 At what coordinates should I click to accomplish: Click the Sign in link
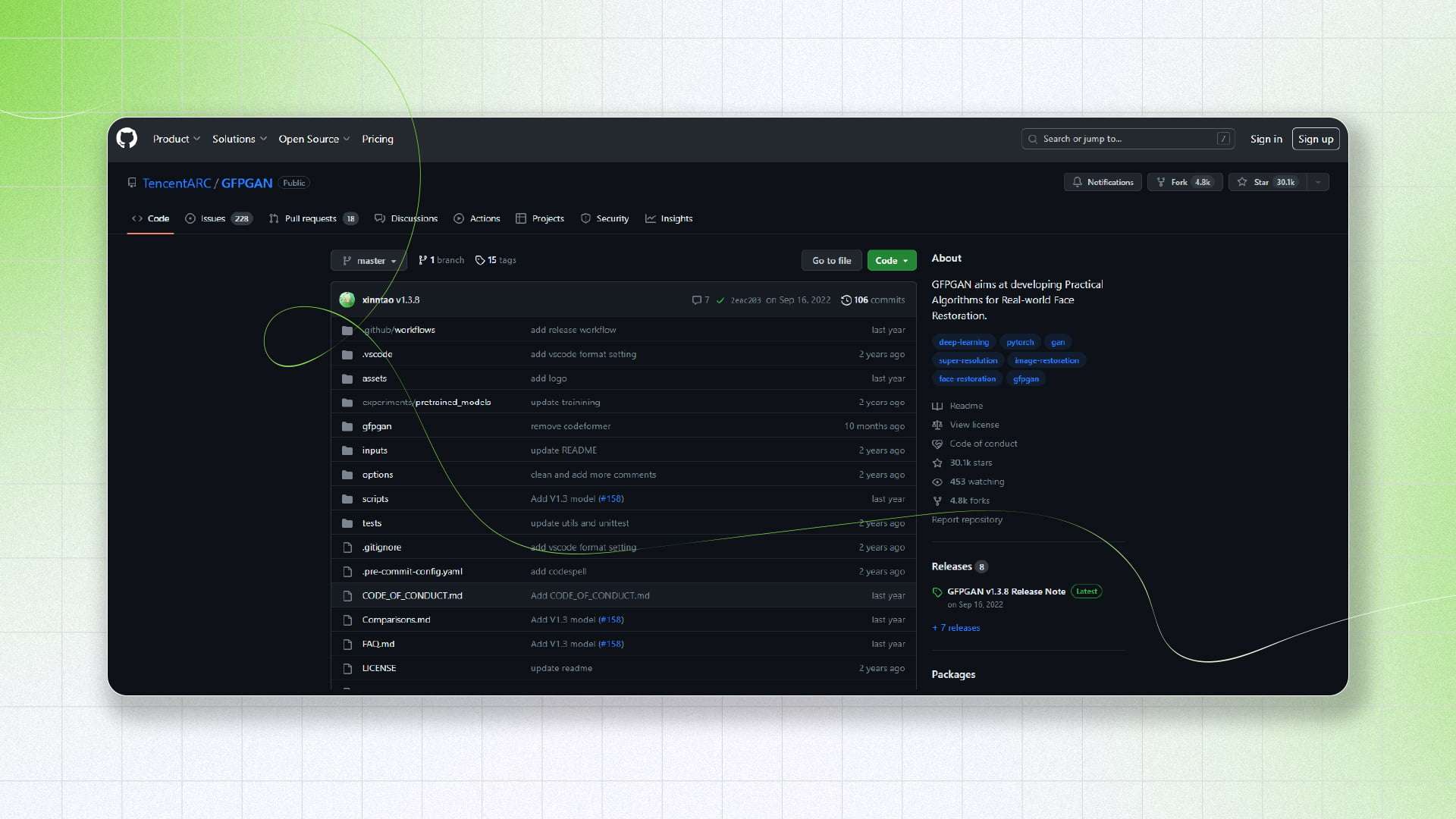click(1266, 139)
